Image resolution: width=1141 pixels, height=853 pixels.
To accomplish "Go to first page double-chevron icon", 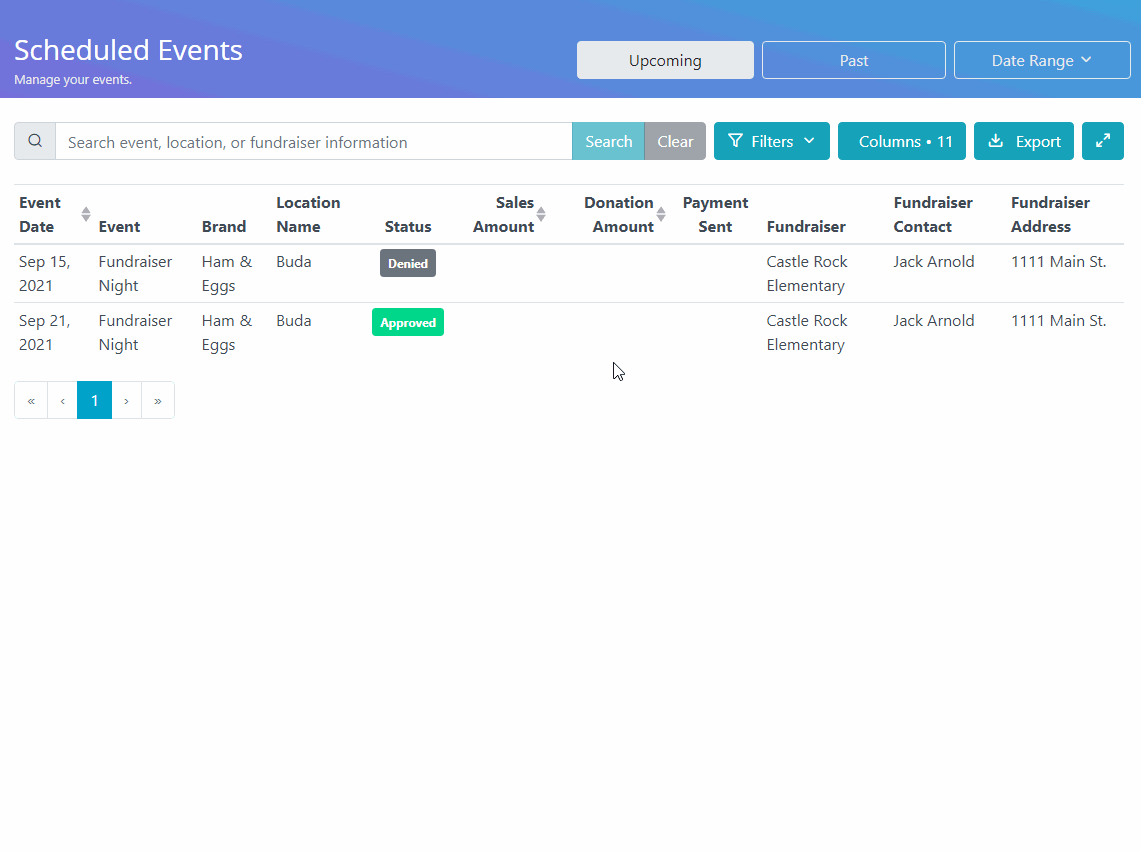I will (x=31, y=400).
